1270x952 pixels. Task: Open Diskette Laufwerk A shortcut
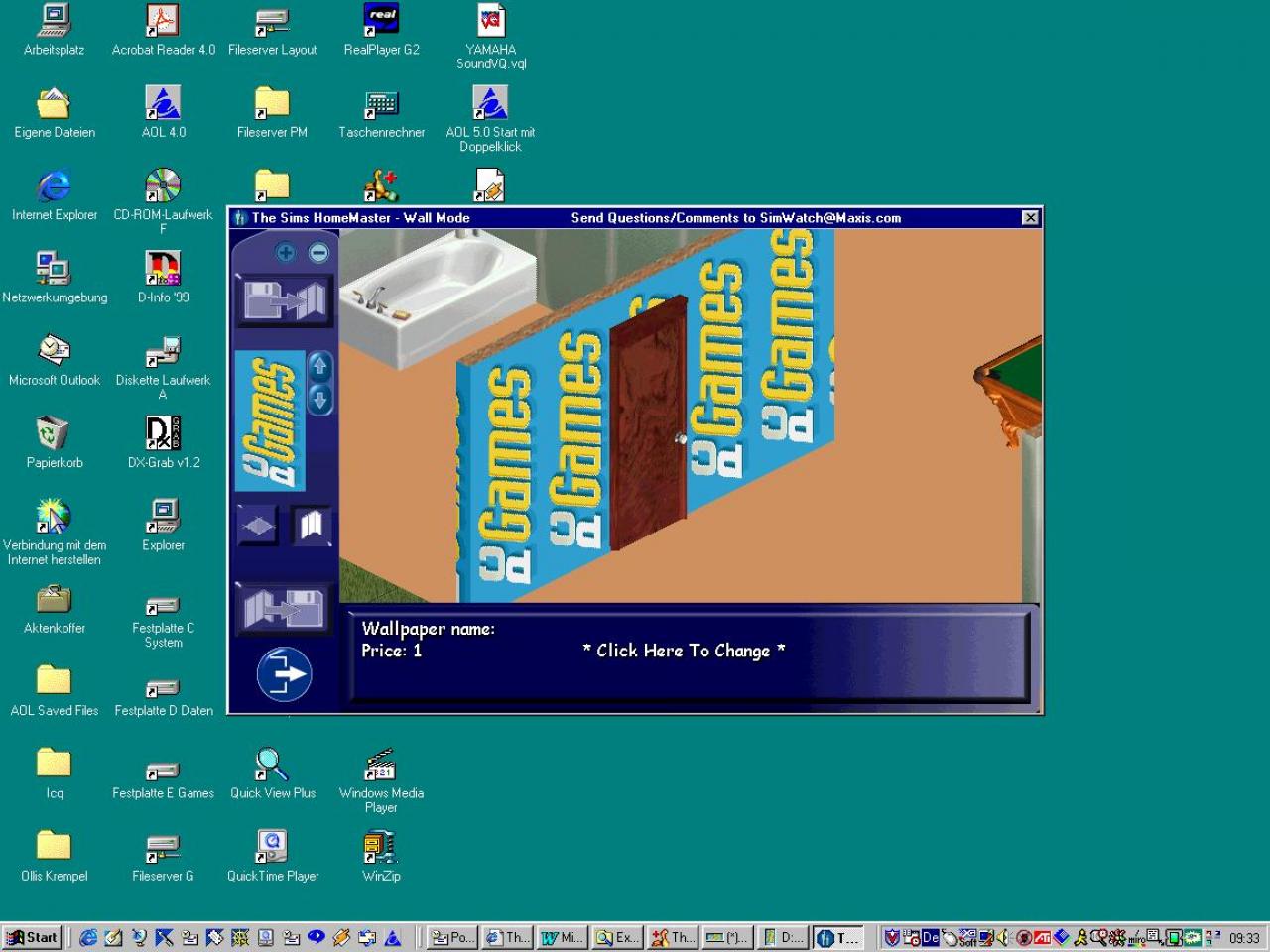(x=163, y=367)
